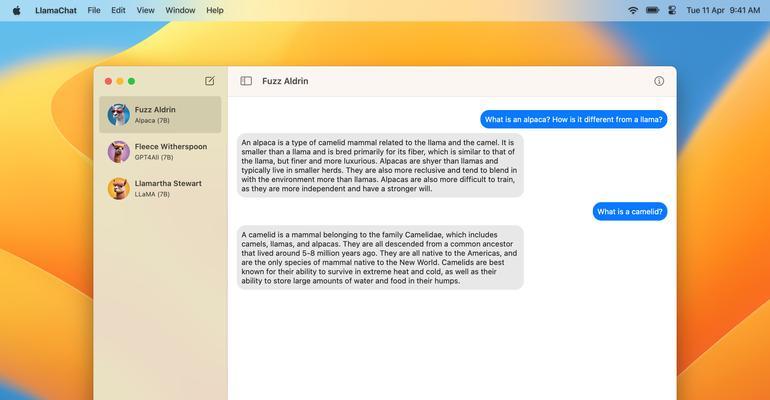Click the reply starting "A camelid is a mammal"
Viewport: 770px width, 400px height.
click(380, 258)
